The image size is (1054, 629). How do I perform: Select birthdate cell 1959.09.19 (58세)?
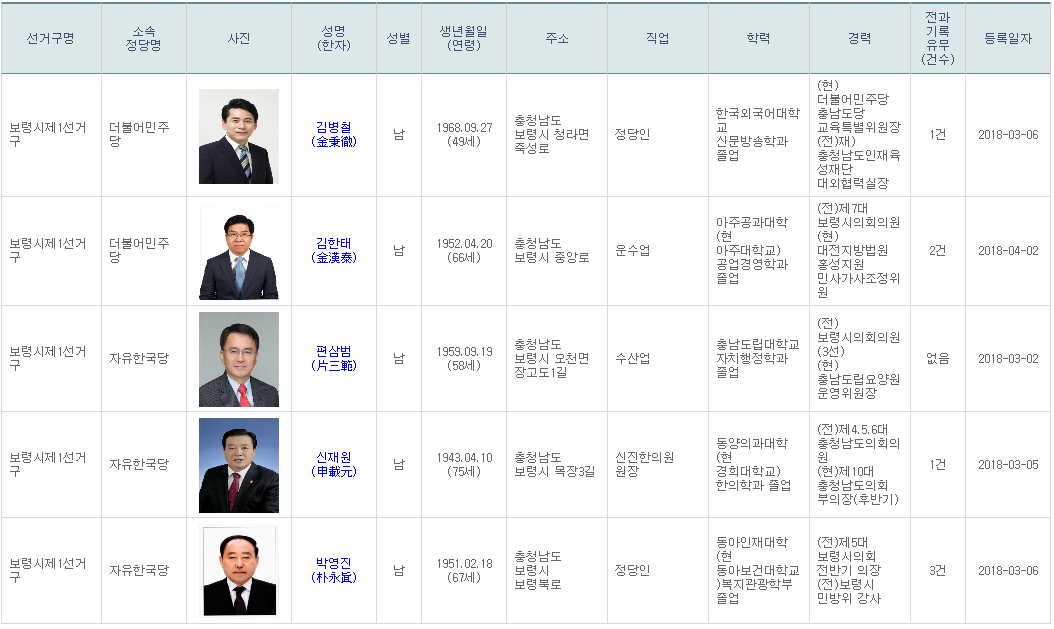[464, 359]
